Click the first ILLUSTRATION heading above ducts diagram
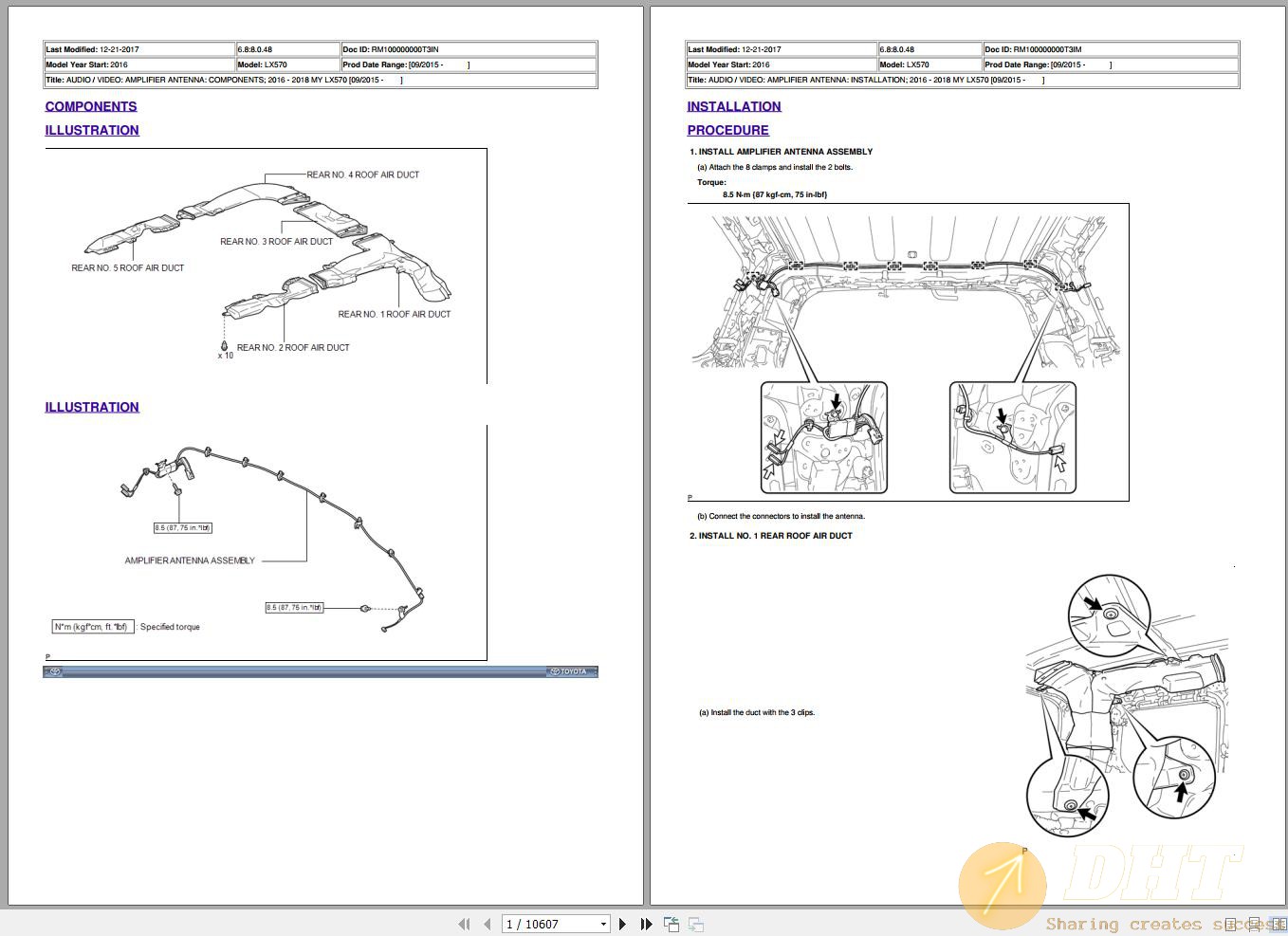The width and height of the screenshot is (1288, 936). (92, 130)
